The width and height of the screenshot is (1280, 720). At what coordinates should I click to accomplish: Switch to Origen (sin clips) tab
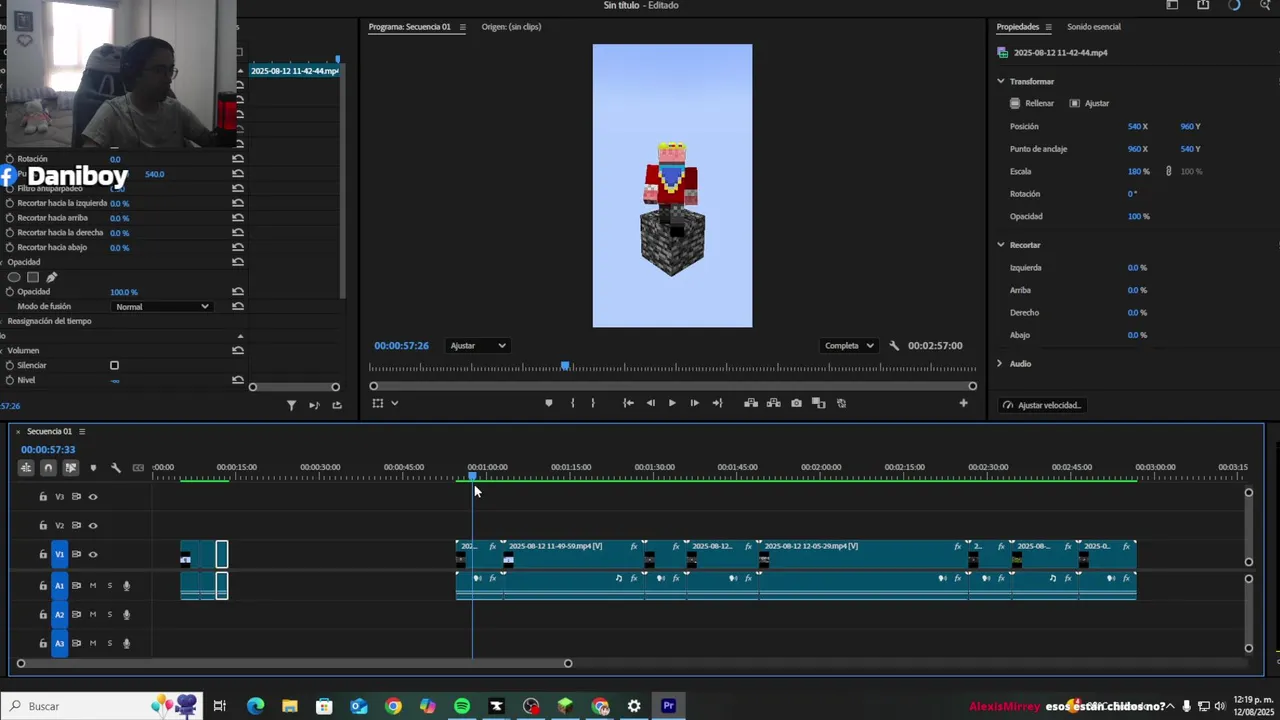pyautogui.click(x=511, y=27)
